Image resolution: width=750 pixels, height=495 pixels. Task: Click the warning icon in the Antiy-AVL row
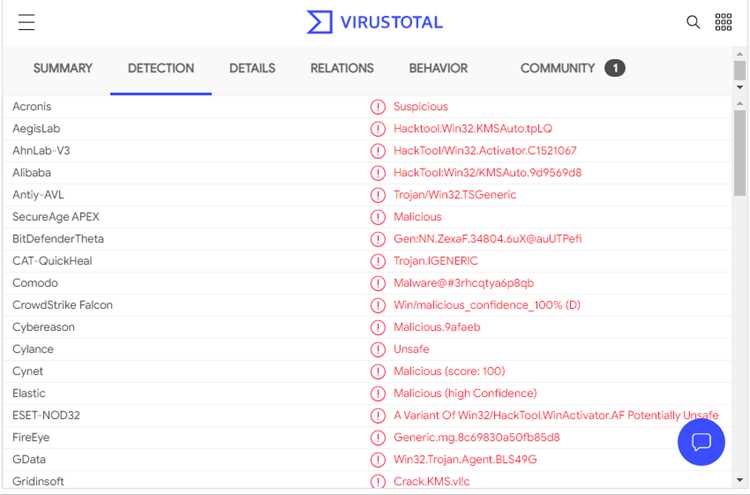coord(378,195)
